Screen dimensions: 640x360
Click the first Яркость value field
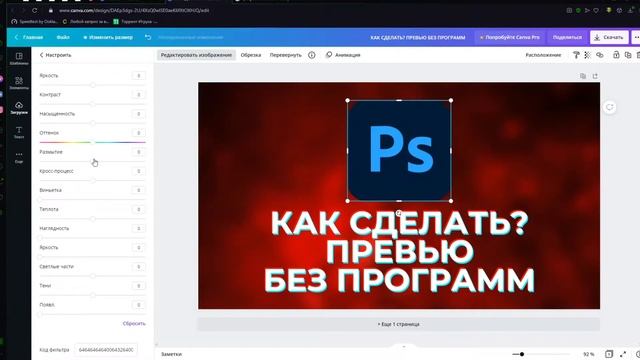click(x=139, y=76)
